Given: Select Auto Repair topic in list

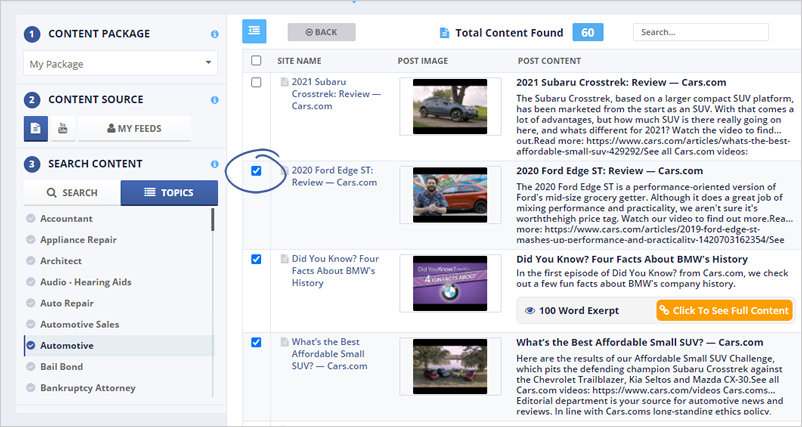Looking at the screenshot, I should click(x=67, y=303).
